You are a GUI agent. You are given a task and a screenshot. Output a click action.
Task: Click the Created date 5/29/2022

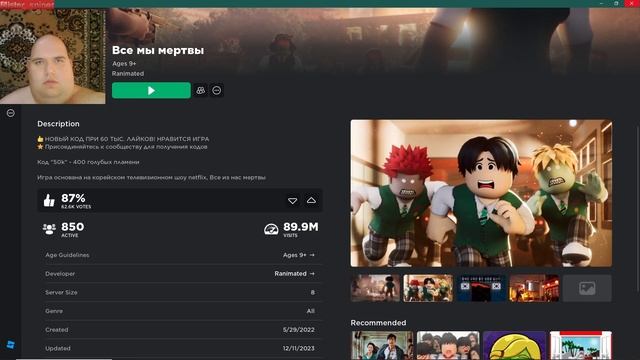298,329
